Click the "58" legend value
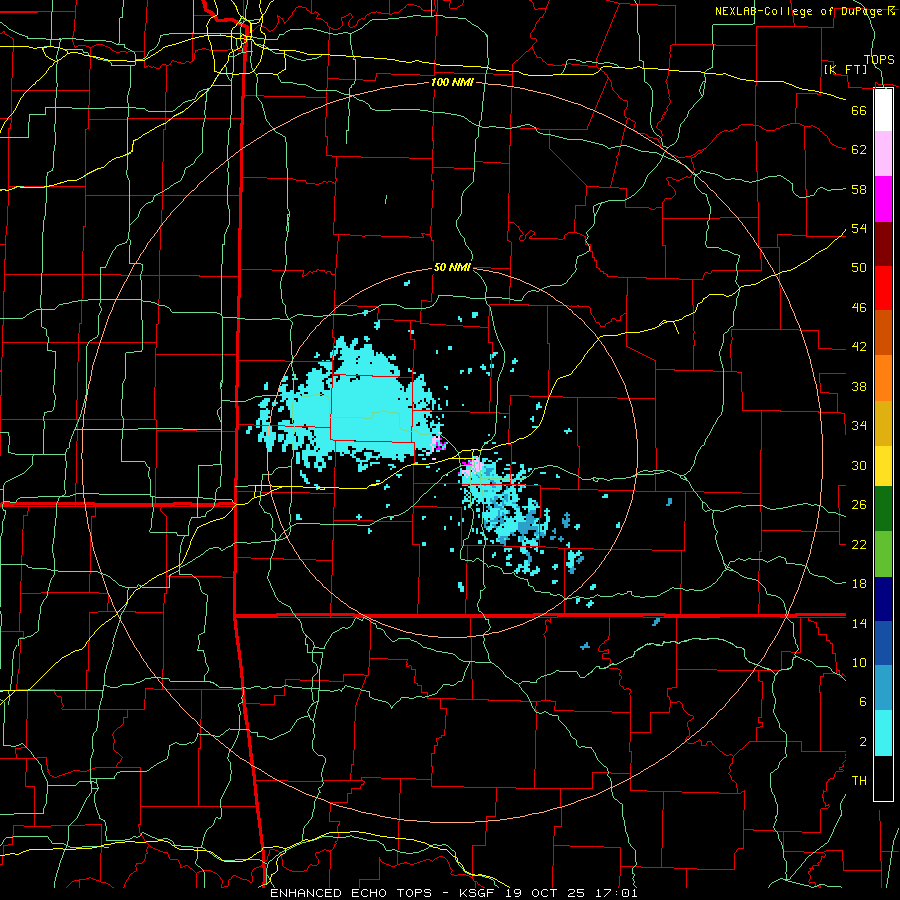Screen dimensions: 900x900 pos(859,189)
